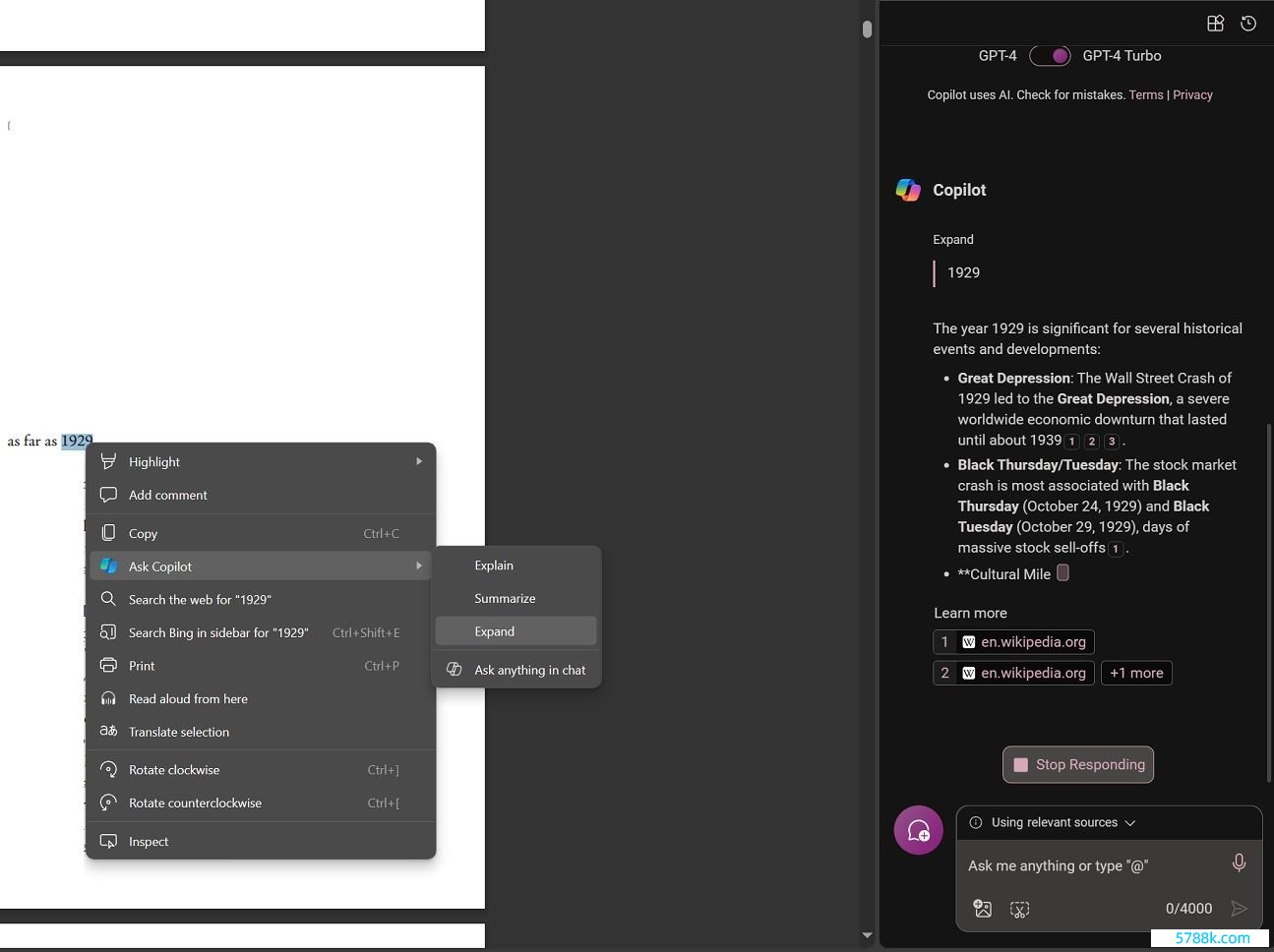Select Summarize in the Copilot submenu

[516, 598]
